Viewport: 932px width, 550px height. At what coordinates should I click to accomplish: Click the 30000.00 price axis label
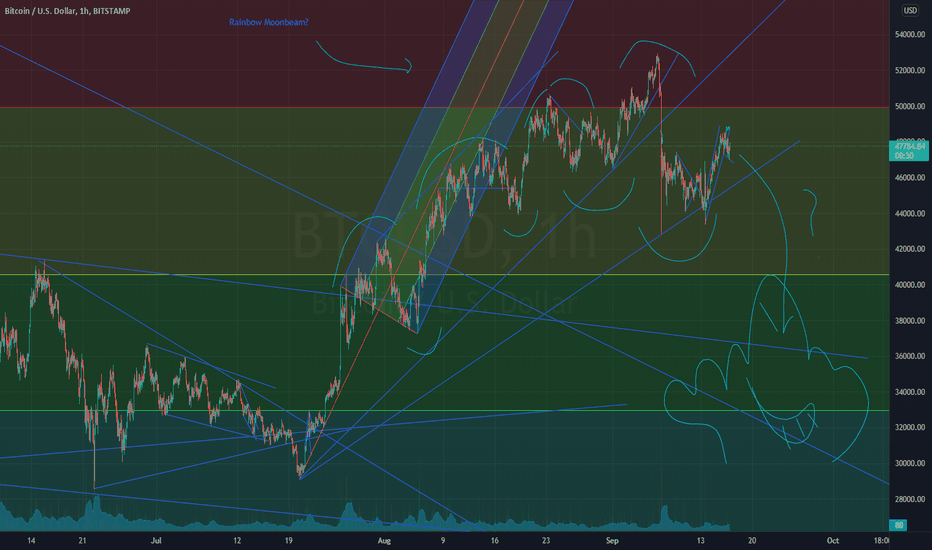coord(909,463)
